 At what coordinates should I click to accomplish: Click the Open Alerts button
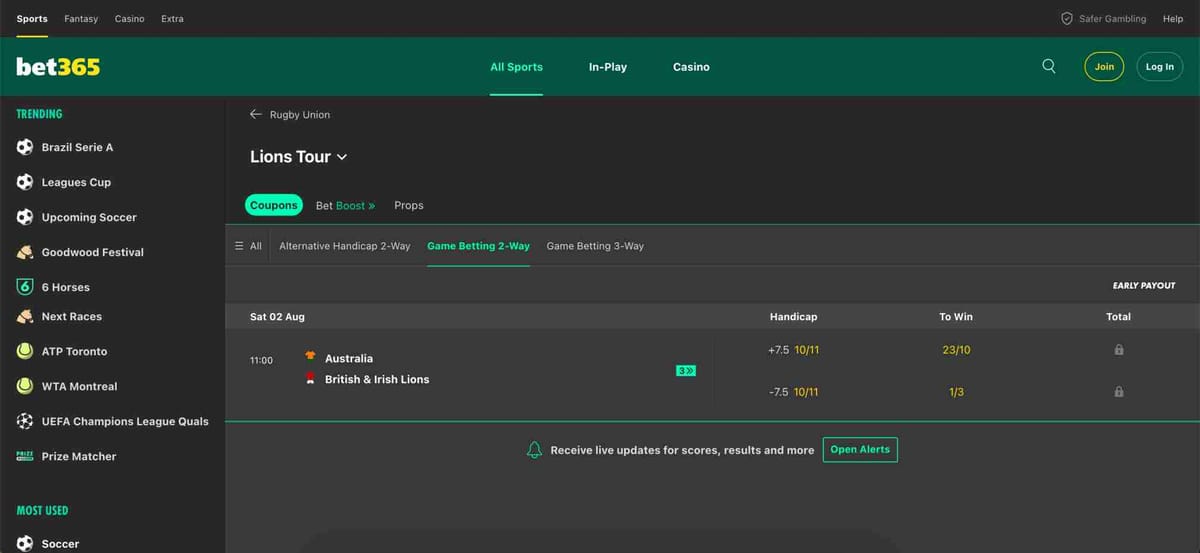click(x=860, y=449)
